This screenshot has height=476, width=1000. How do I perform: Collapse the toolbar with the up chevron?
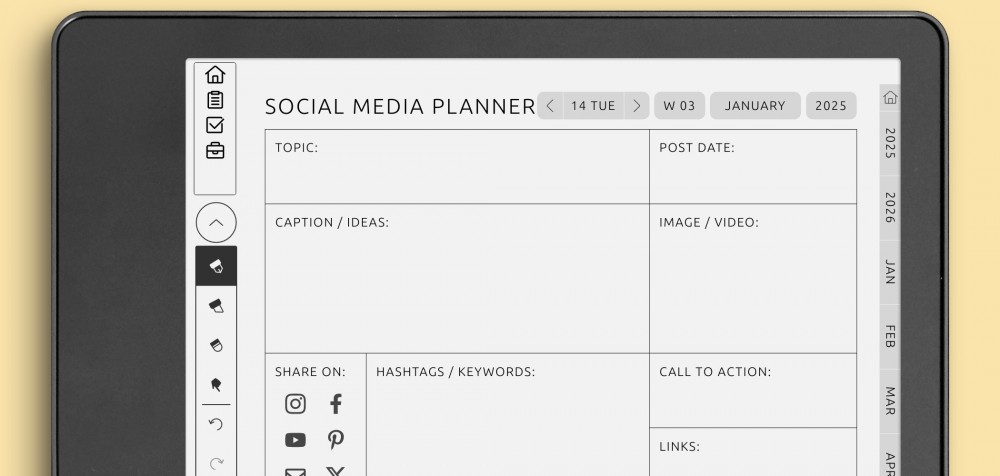point(216,223)
